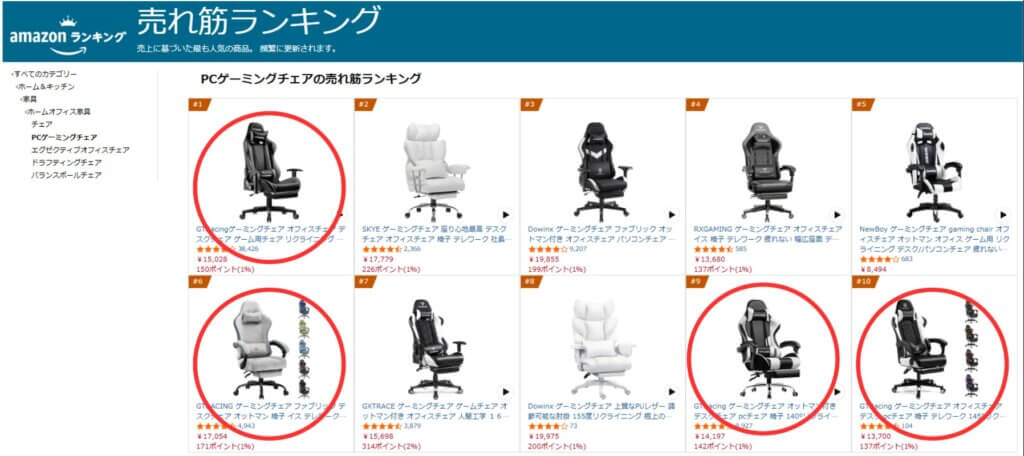Play video arrow on #8 white Dowinx chair

pos(672,392)
